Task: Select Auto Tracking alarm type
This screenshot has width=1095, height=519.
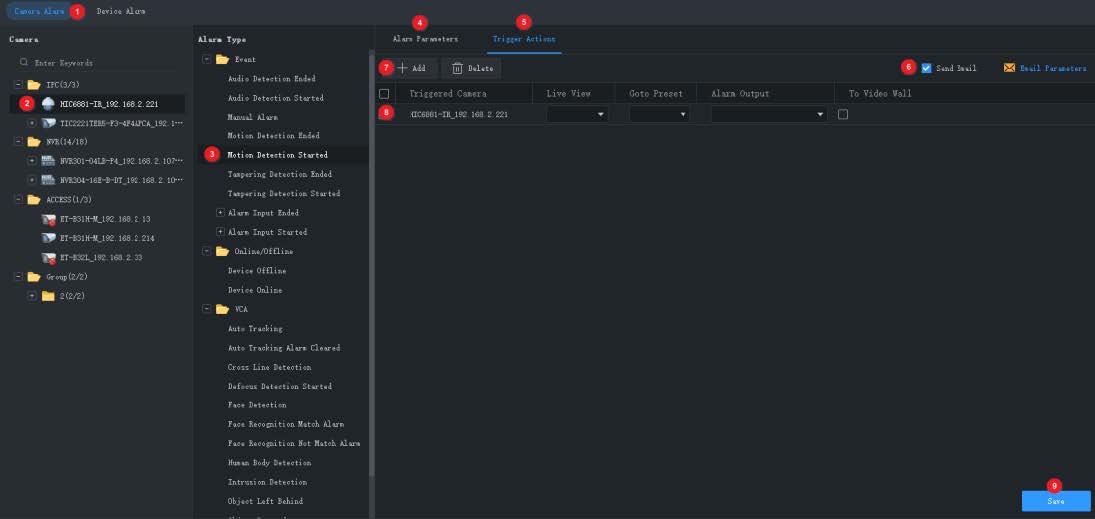Action: pos(256,328)
